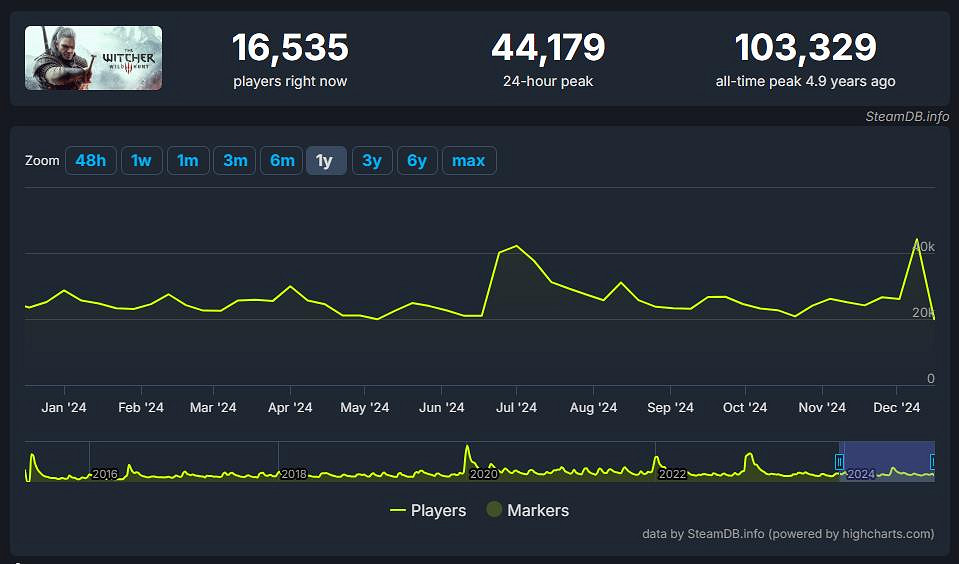The height and width of the screenshot is (564, 959).
Task: Click the right navigator range handle
Action: tap(933, 461)
